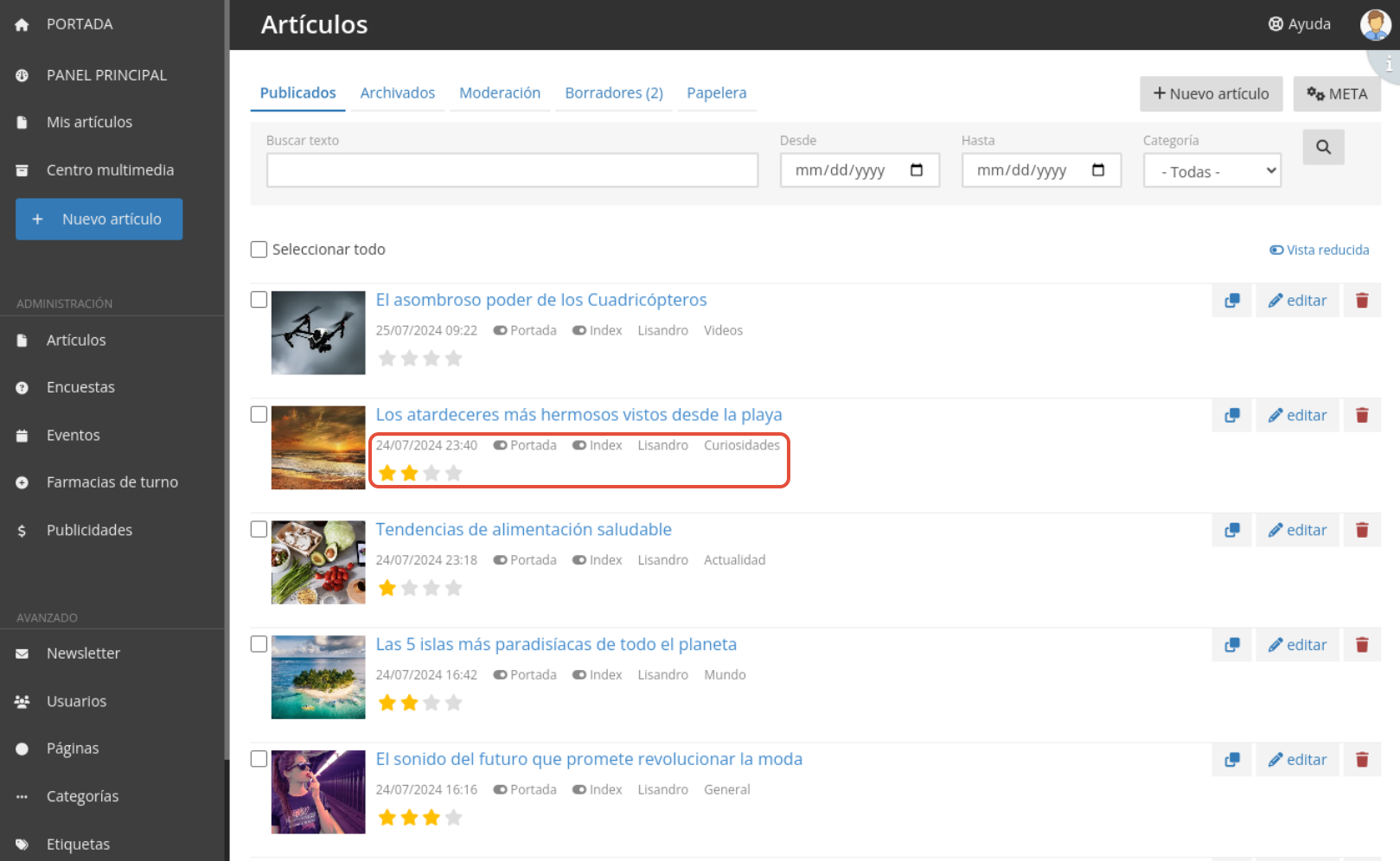
Task: Open Newsletter in the sidebar
Action: (83, 654)
